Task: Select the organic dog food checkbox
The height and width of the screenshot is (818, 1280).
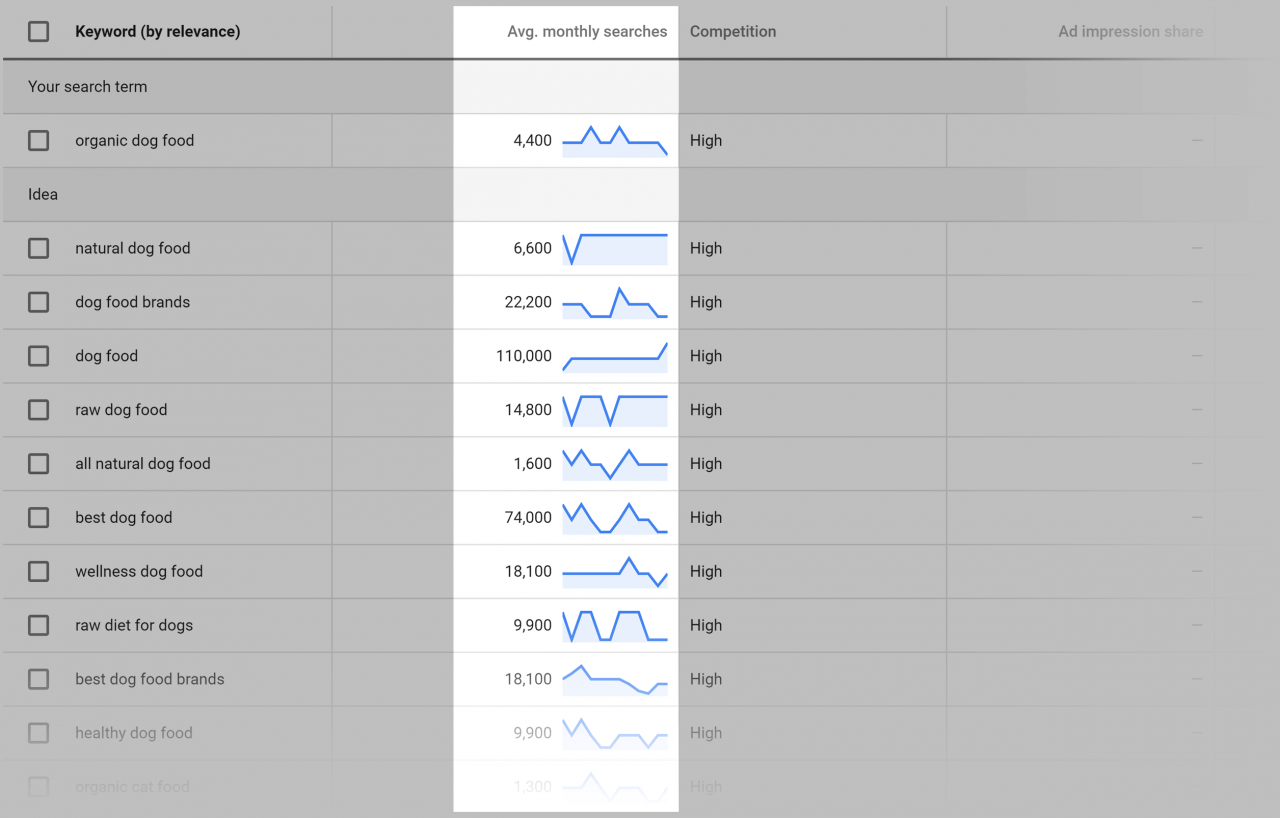Action: coord(38,141)
